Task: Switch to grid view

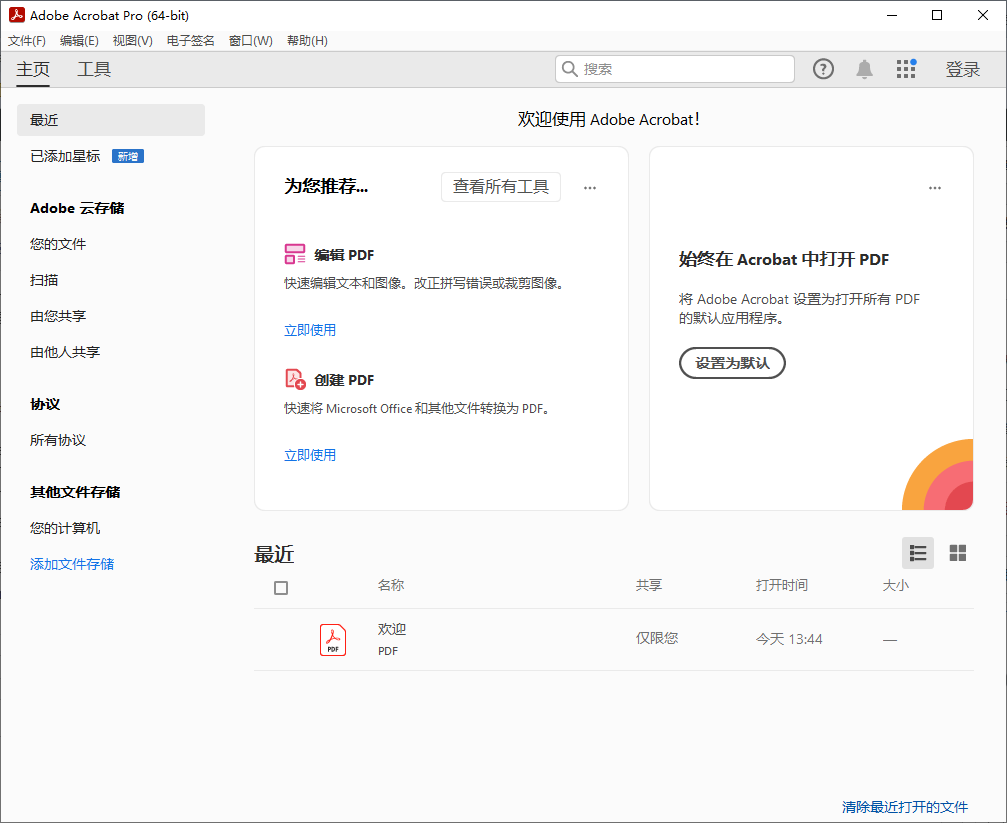Action: coord(957,552)
